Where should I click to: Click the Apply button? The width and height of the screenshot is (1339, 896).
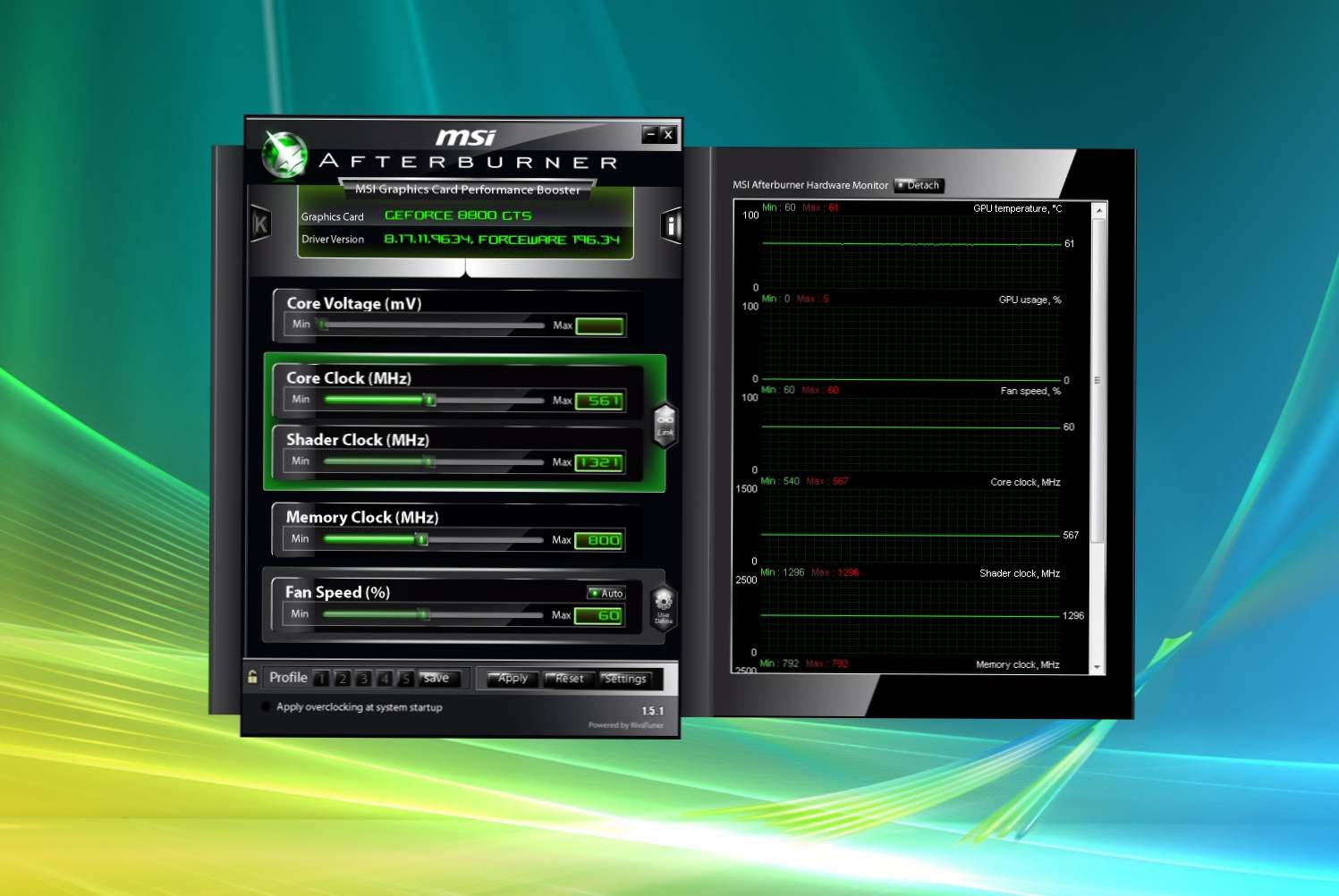coord(513,679)
